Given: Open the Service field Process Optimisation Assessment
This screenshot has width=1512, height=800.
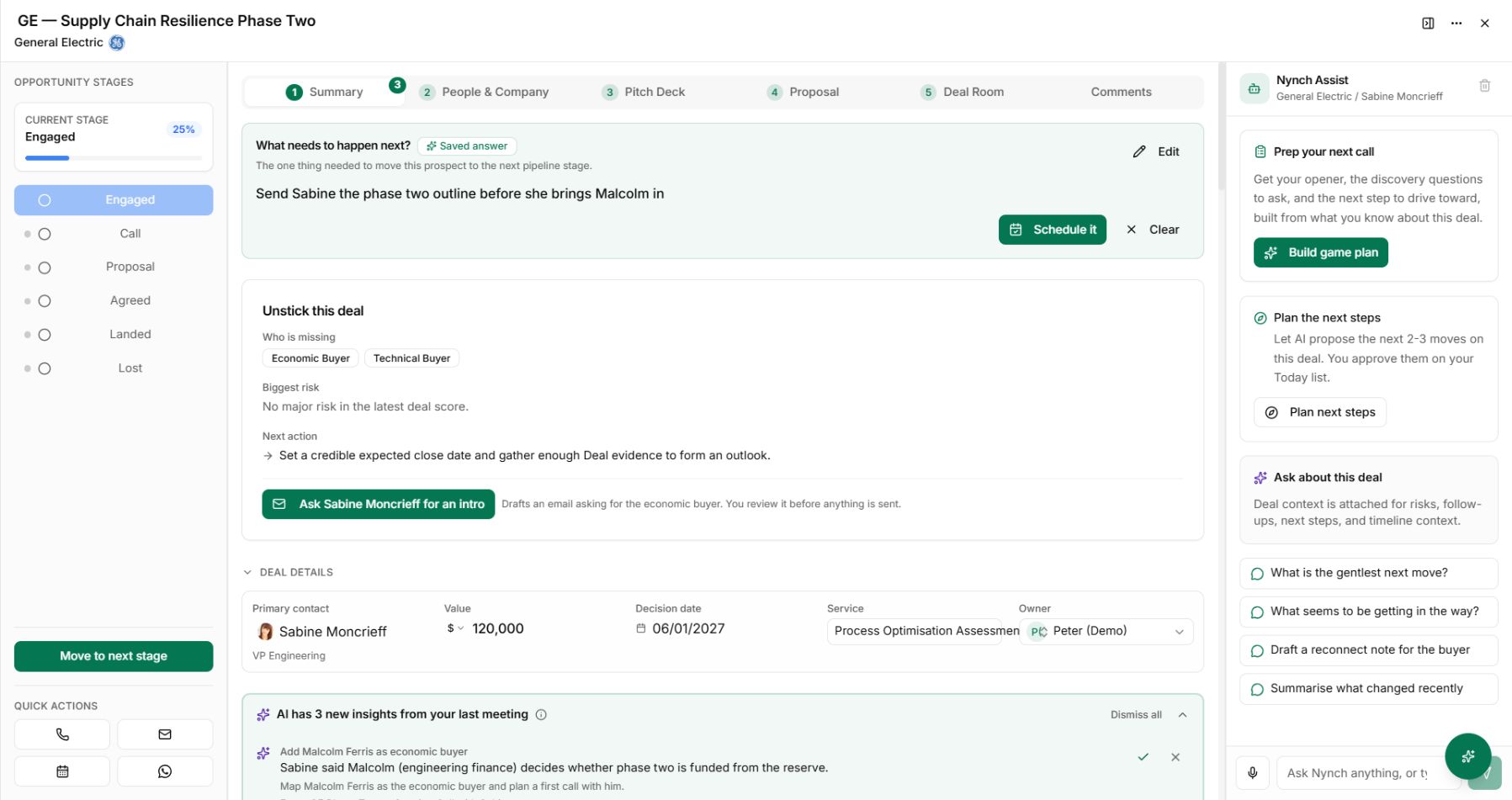Looking at the screenshot, I should coord(914,631).
